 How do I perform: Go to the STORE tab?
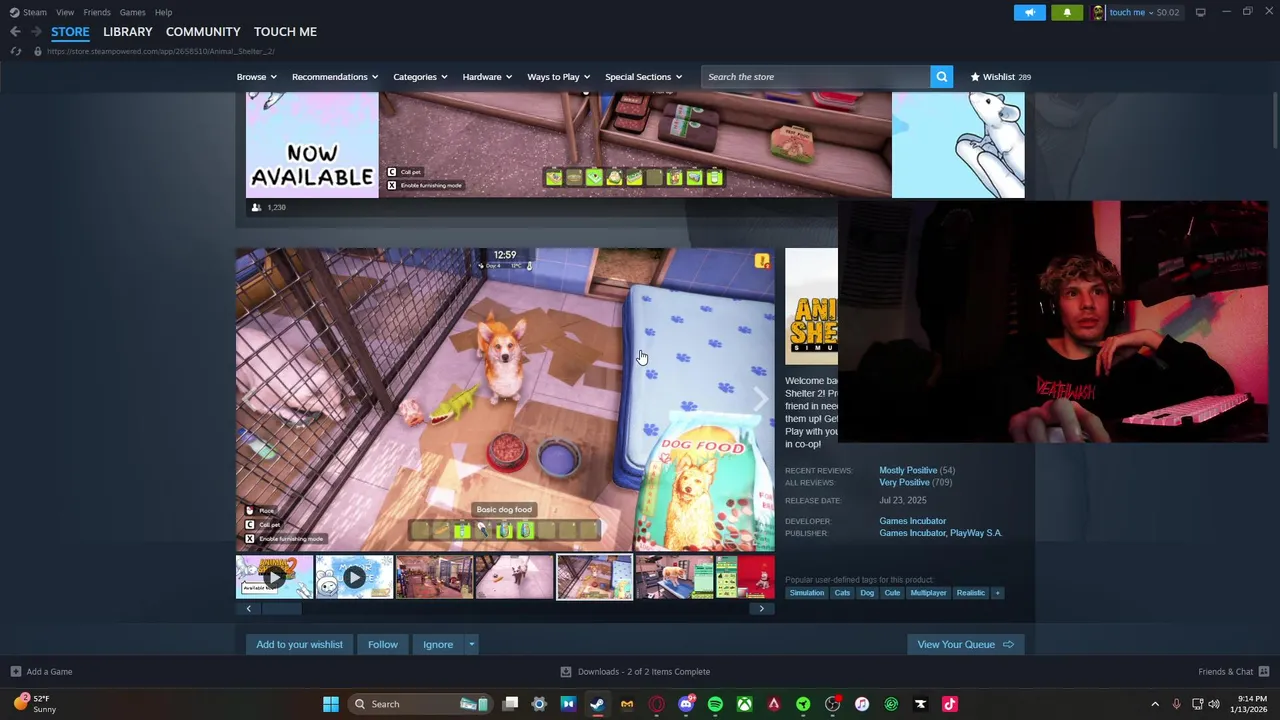70,32
